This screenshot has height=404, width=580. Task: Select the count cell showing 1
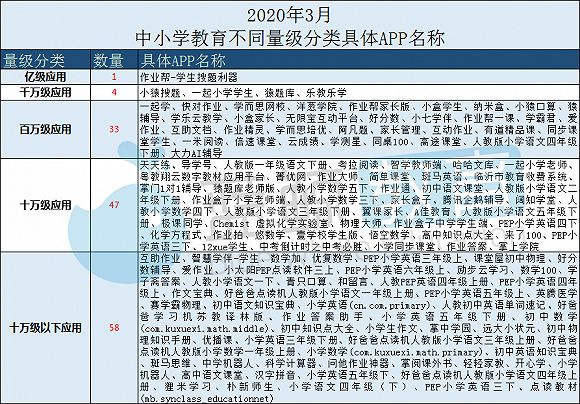click(114, 77)
